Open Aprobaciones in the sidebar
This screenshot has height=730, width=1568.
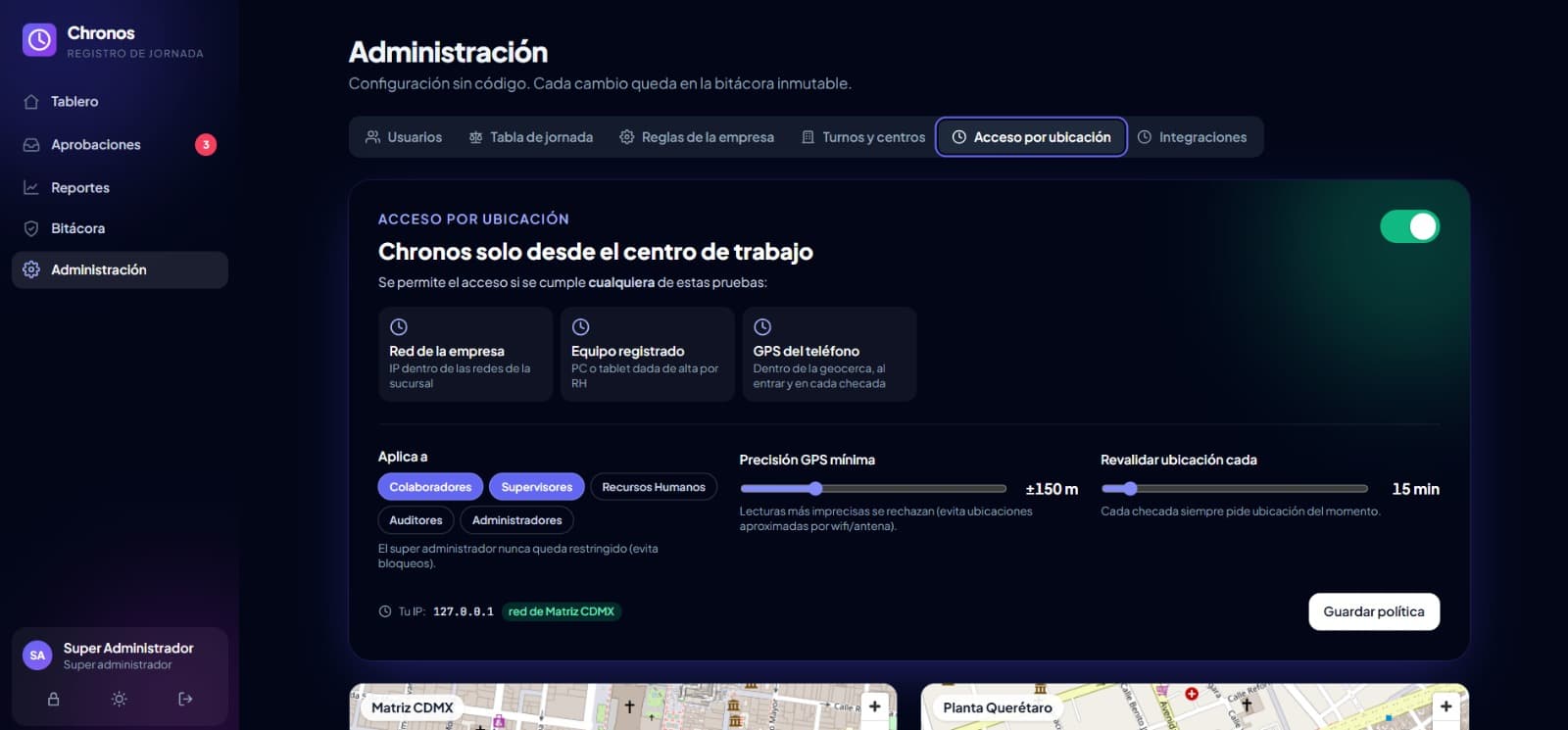click(x=120, y=145)
